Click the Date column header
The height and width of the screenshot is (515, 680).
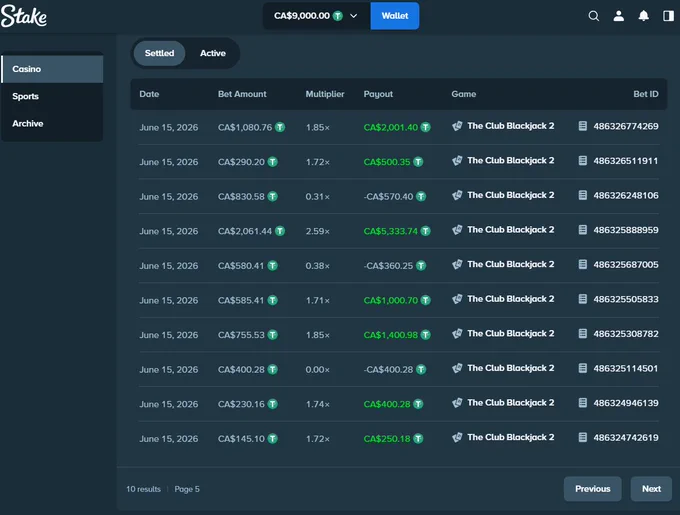click(149, 94)
